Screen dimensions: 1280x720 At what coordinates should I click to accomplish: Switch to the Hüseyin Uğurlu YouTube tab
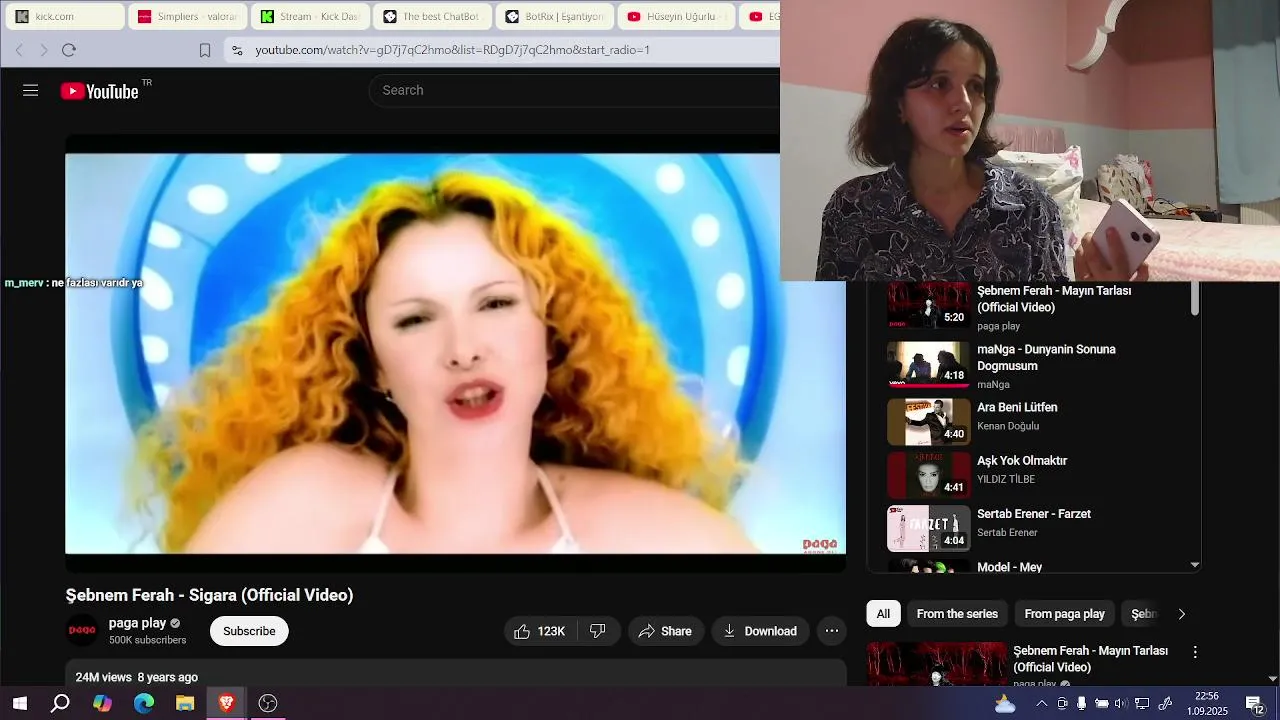tap(677, 16)
